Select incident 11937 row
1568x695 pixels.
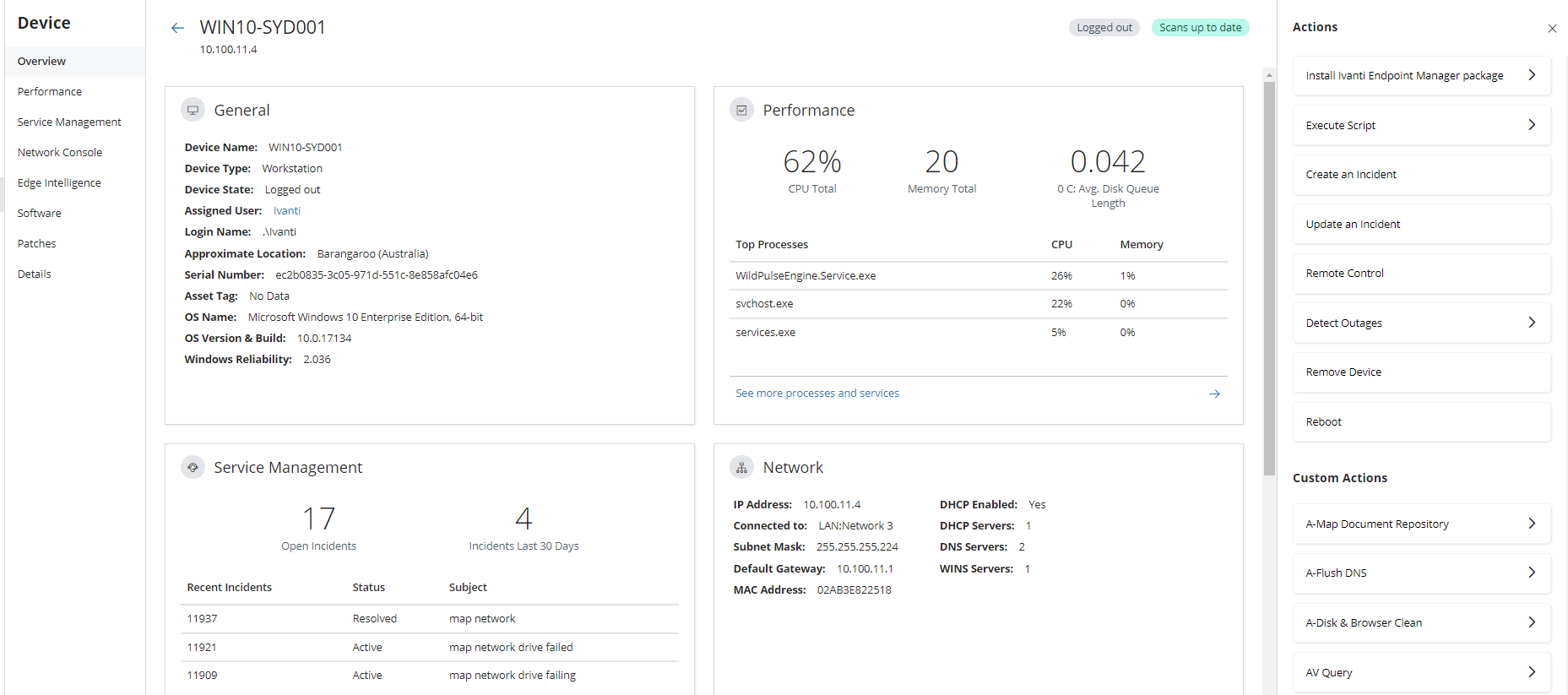[x=430, y=619]
